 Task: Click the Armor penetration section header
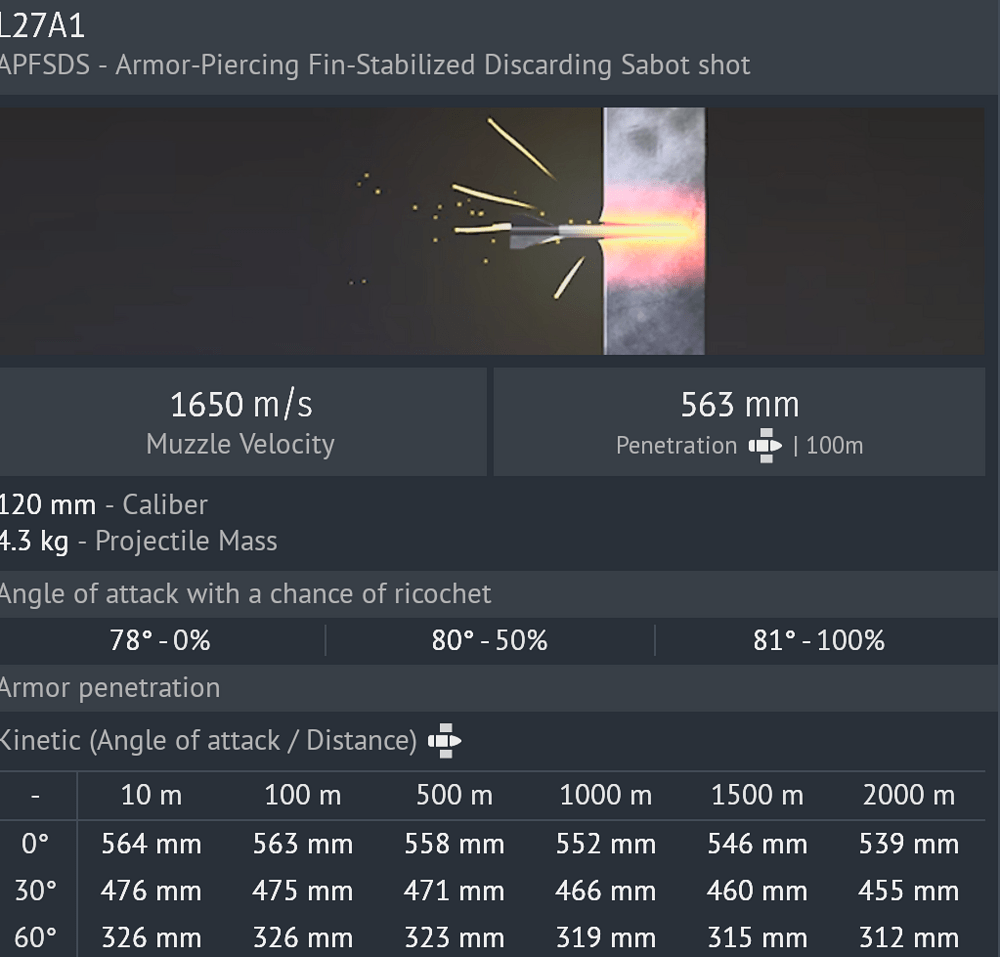tap(110, 688)
